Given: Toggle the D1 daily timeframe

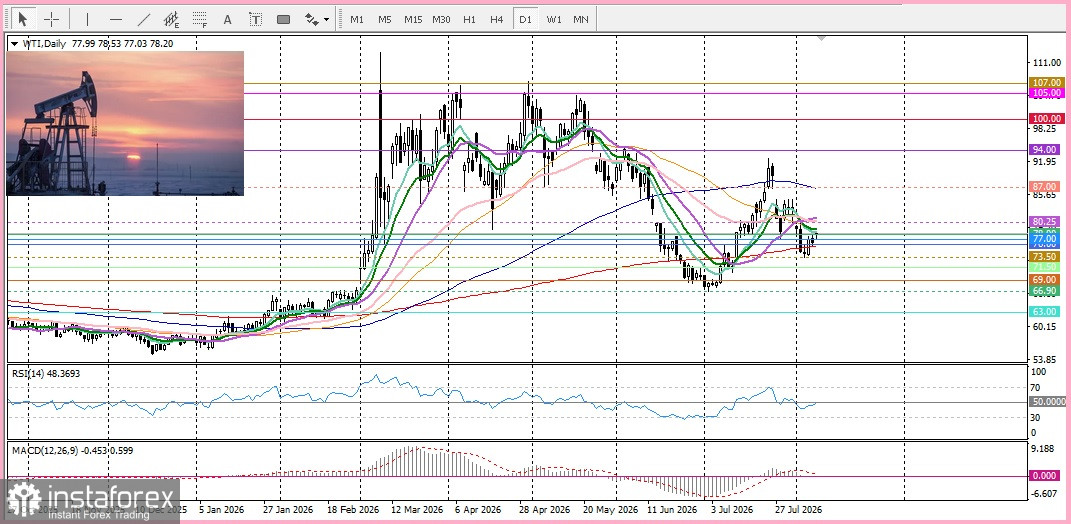Looking at the screenshot, I should pos(525,19).
